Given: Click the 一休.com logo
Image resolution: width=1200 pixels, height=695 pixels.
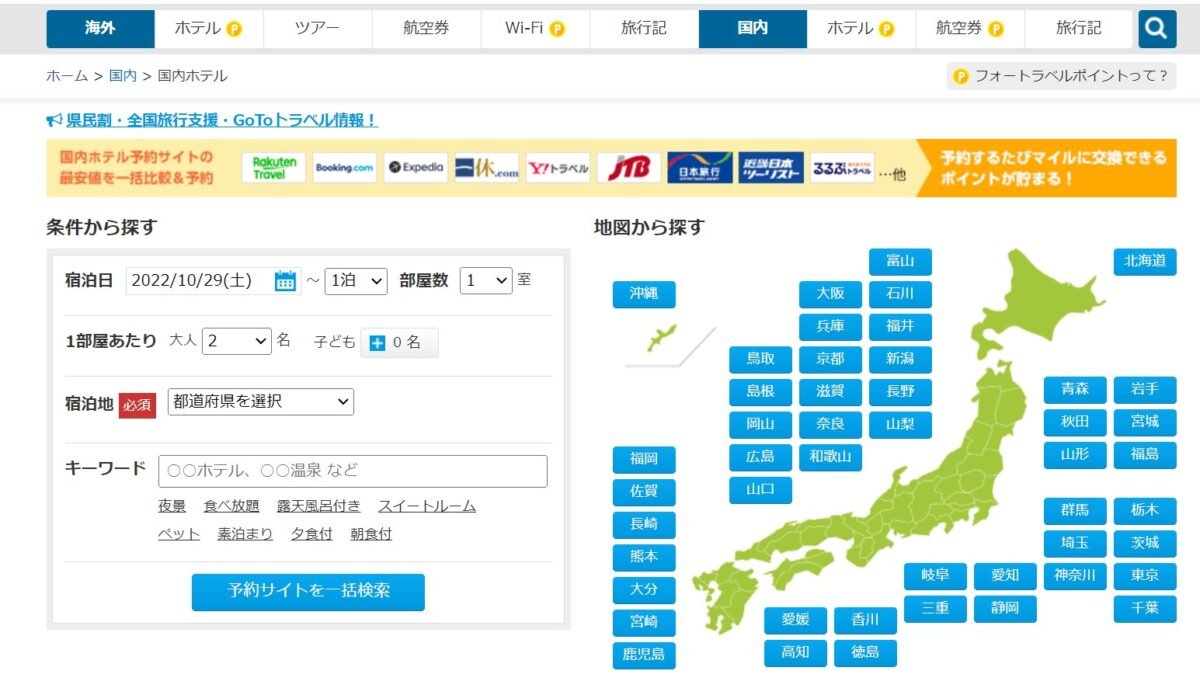Looking at the screenshot, I should click(x=486, y=167).
